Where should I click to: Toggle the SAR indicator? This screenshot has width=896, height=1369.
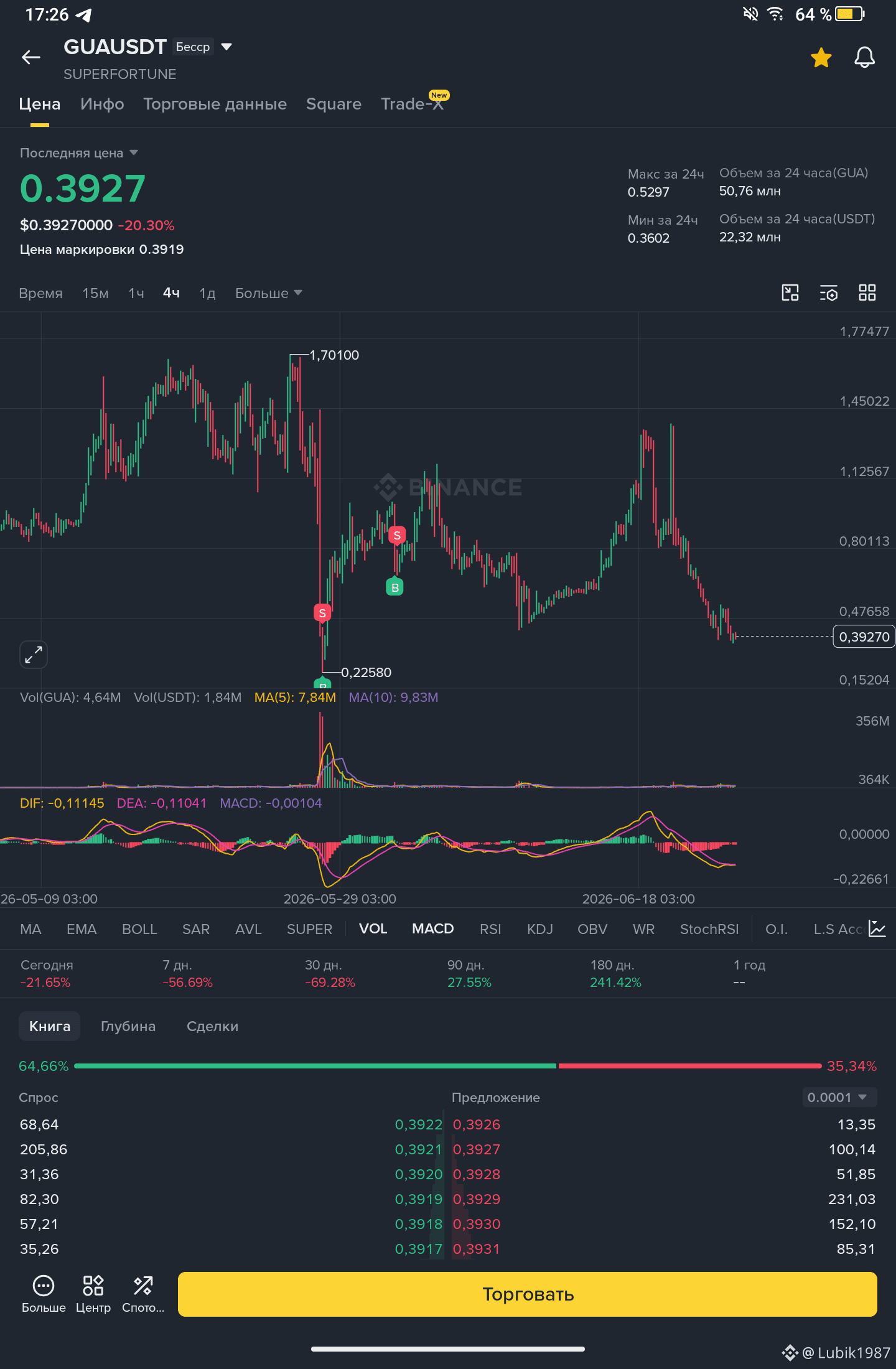click(196, 929)
